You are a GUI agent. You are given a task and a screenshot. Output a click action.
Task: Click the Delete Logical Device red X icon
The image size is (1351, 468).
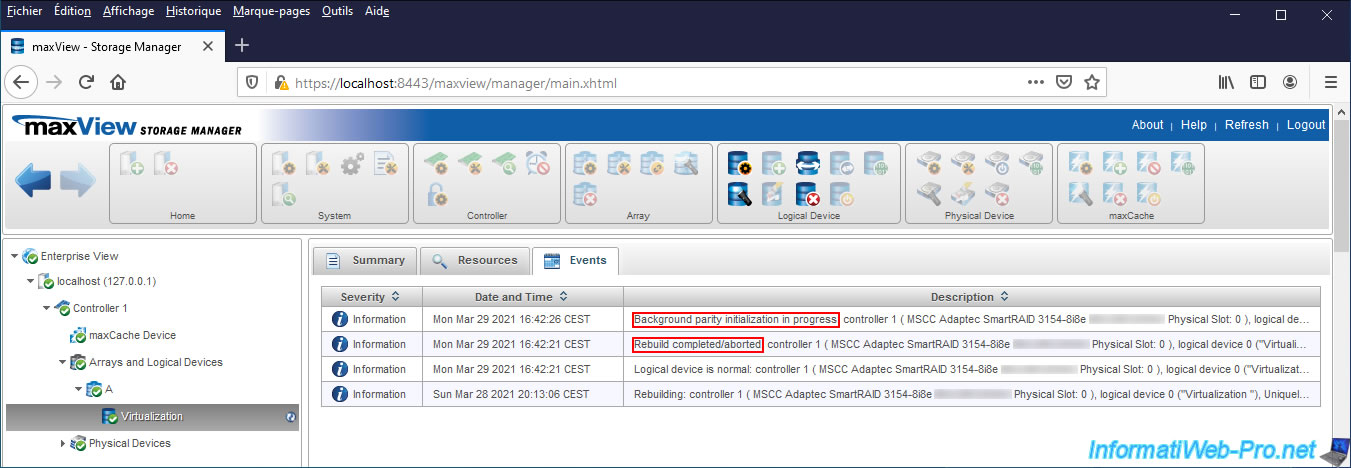(x=807, y=193)
